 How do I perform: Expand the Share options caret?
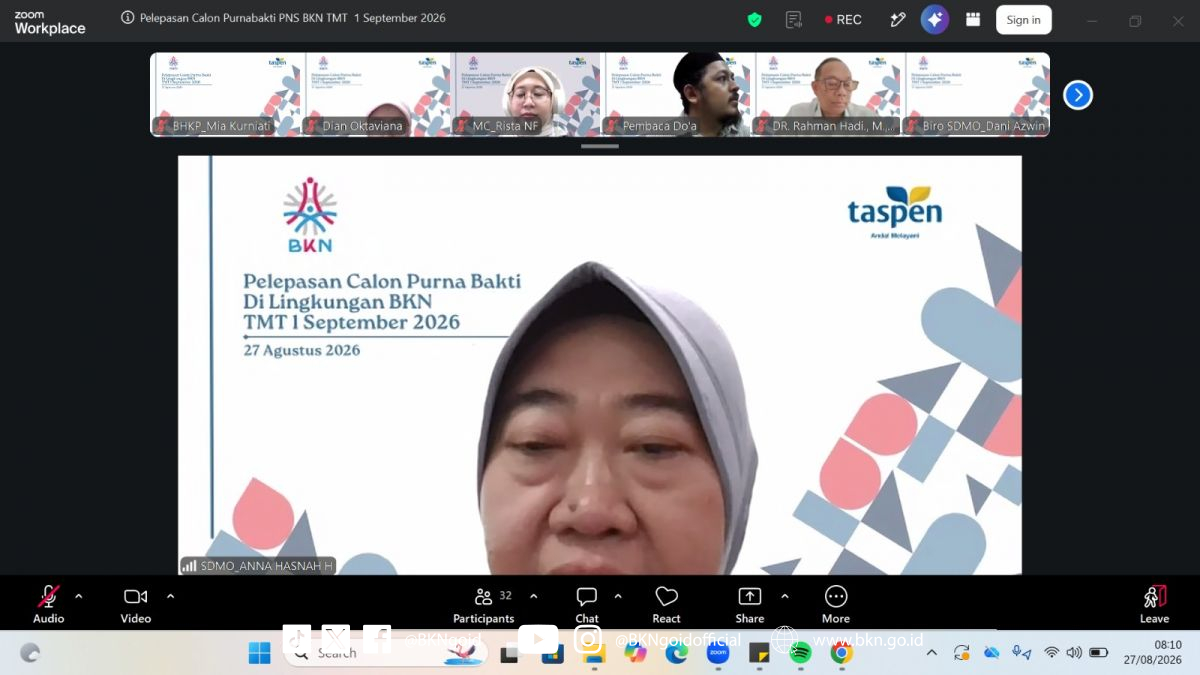[784, 596]
